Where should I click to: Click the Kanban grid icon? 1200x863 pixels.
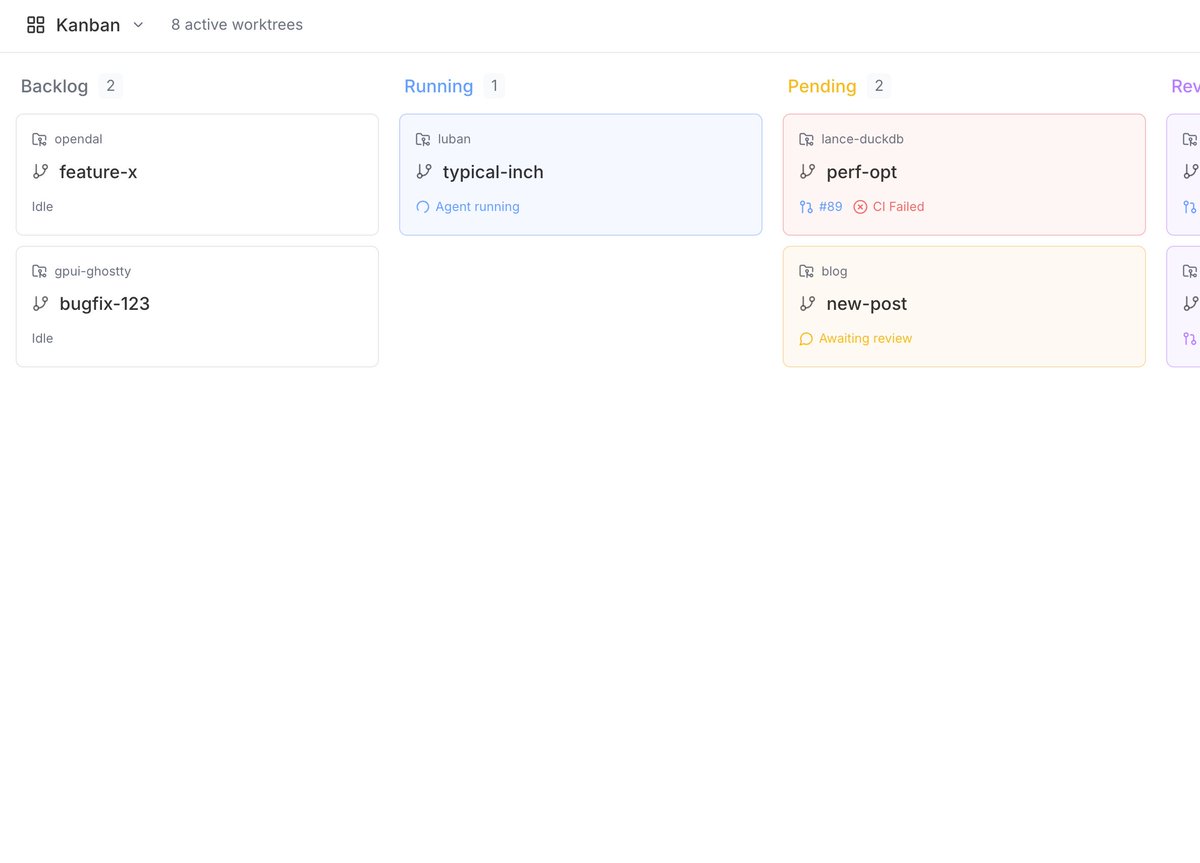pyautogui.click(x=36, y=25)
